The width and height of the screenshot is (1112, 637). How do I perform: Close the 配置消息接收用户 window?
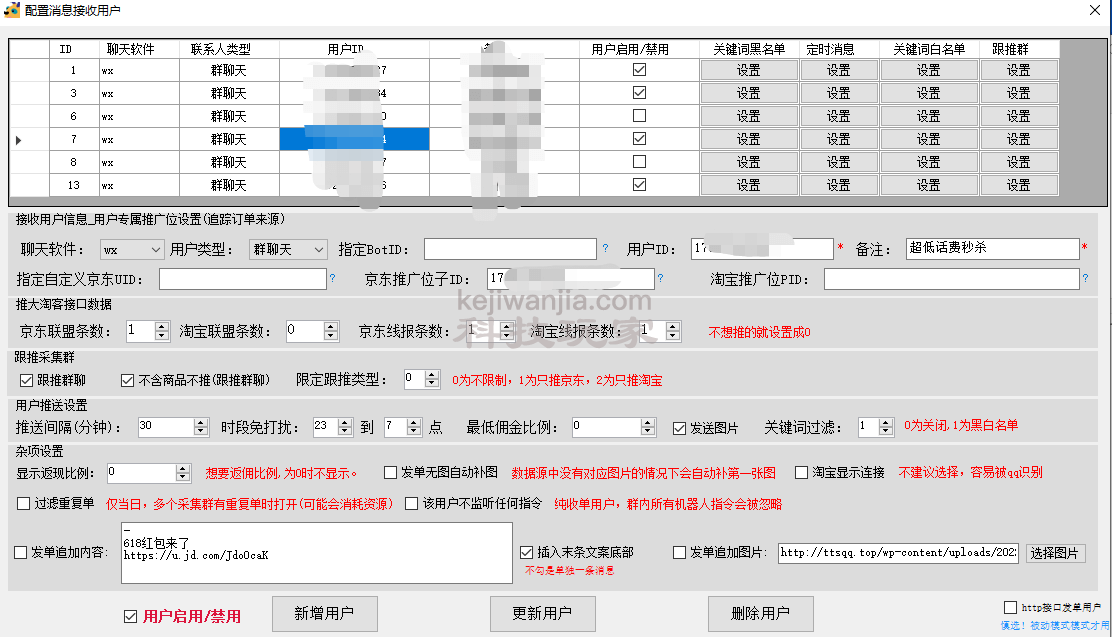(1095, 10)
